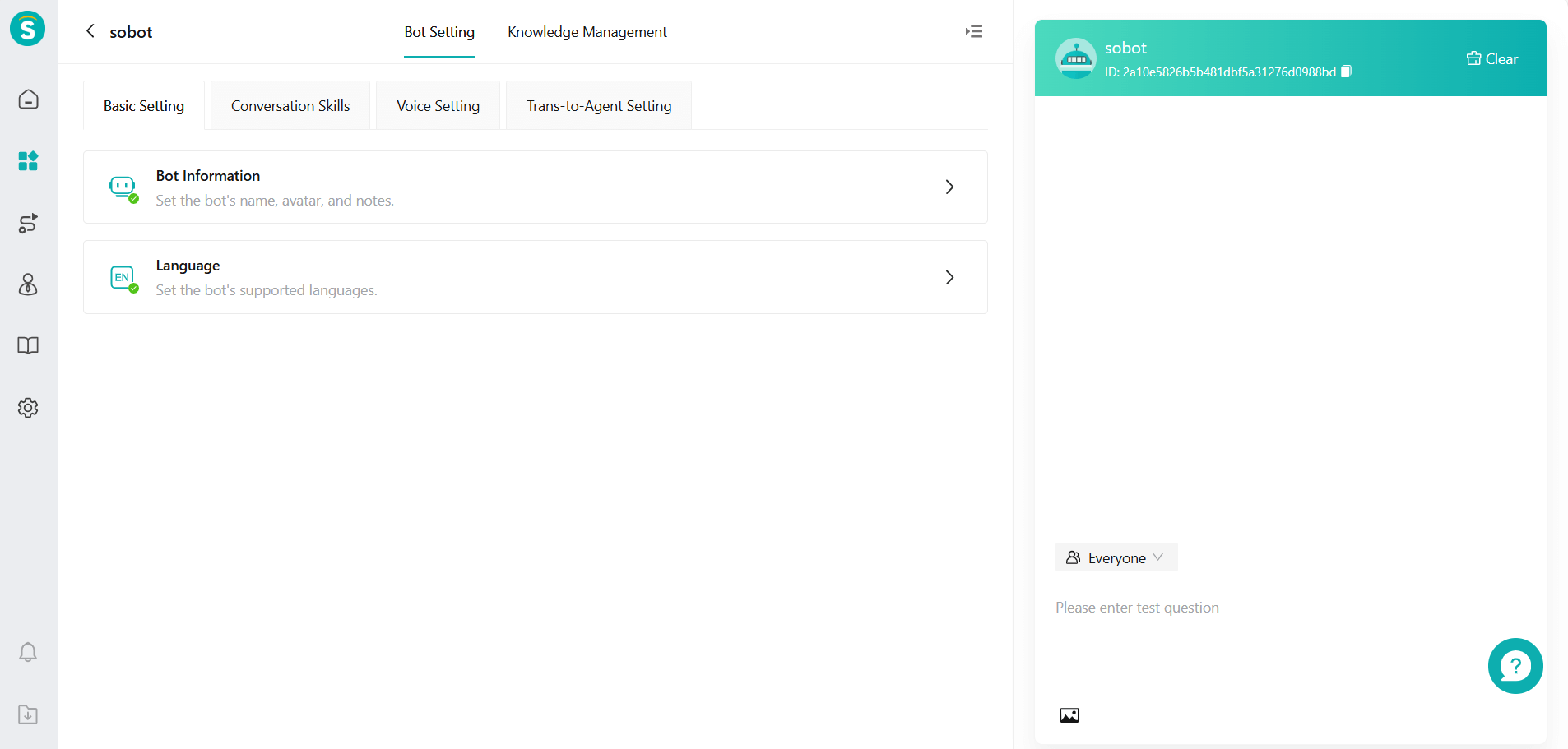Open the Language title

pos(188,266)
